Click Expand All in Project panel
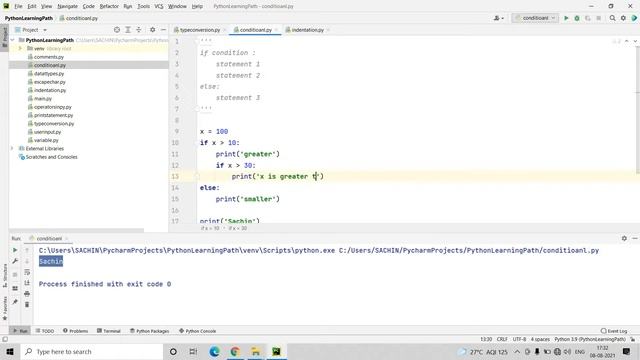Screen dimensions: 640x360 tap(128, 30)
